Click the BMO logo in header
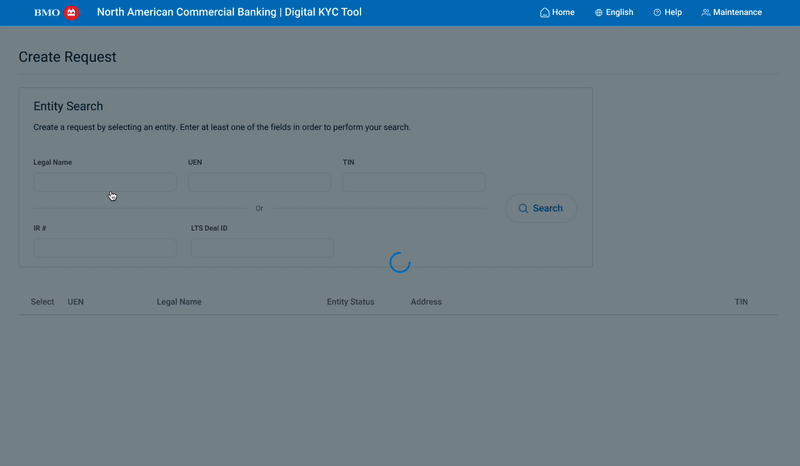The image size is (800, 466). [57, 12]
